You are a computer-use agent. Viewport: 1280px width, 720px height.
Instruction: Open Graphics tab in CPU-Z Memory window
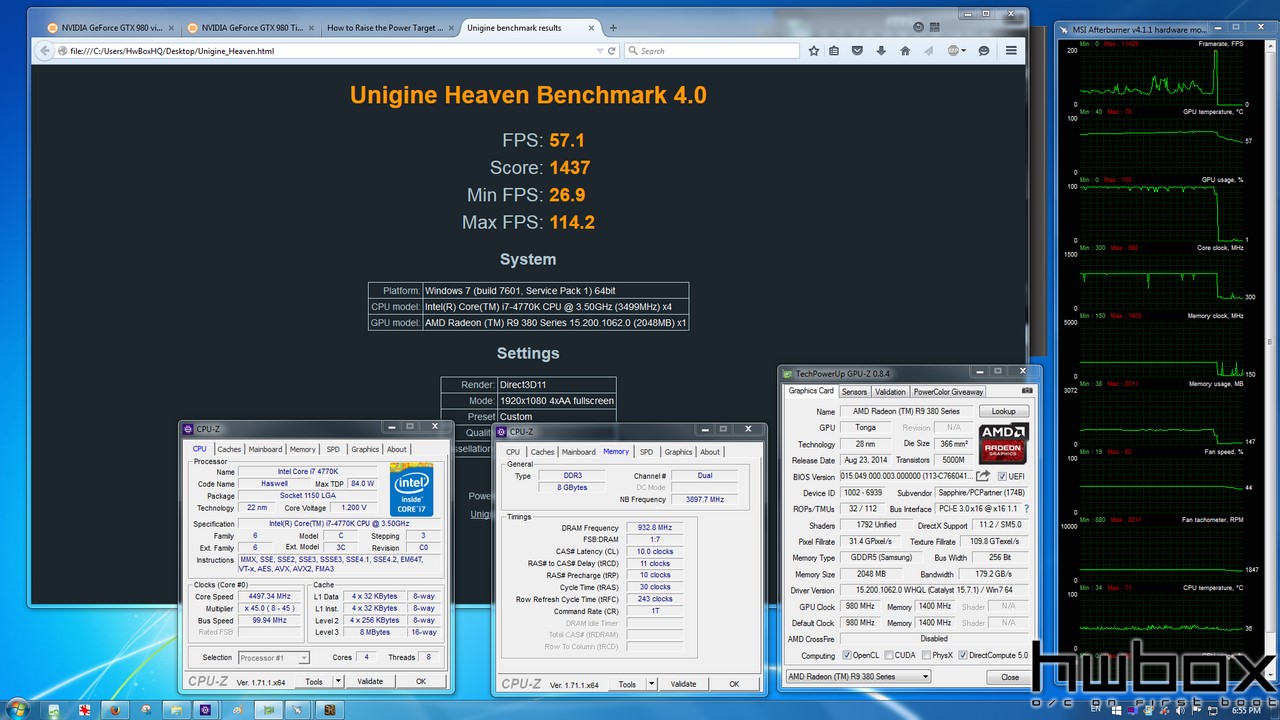[678, 452]
